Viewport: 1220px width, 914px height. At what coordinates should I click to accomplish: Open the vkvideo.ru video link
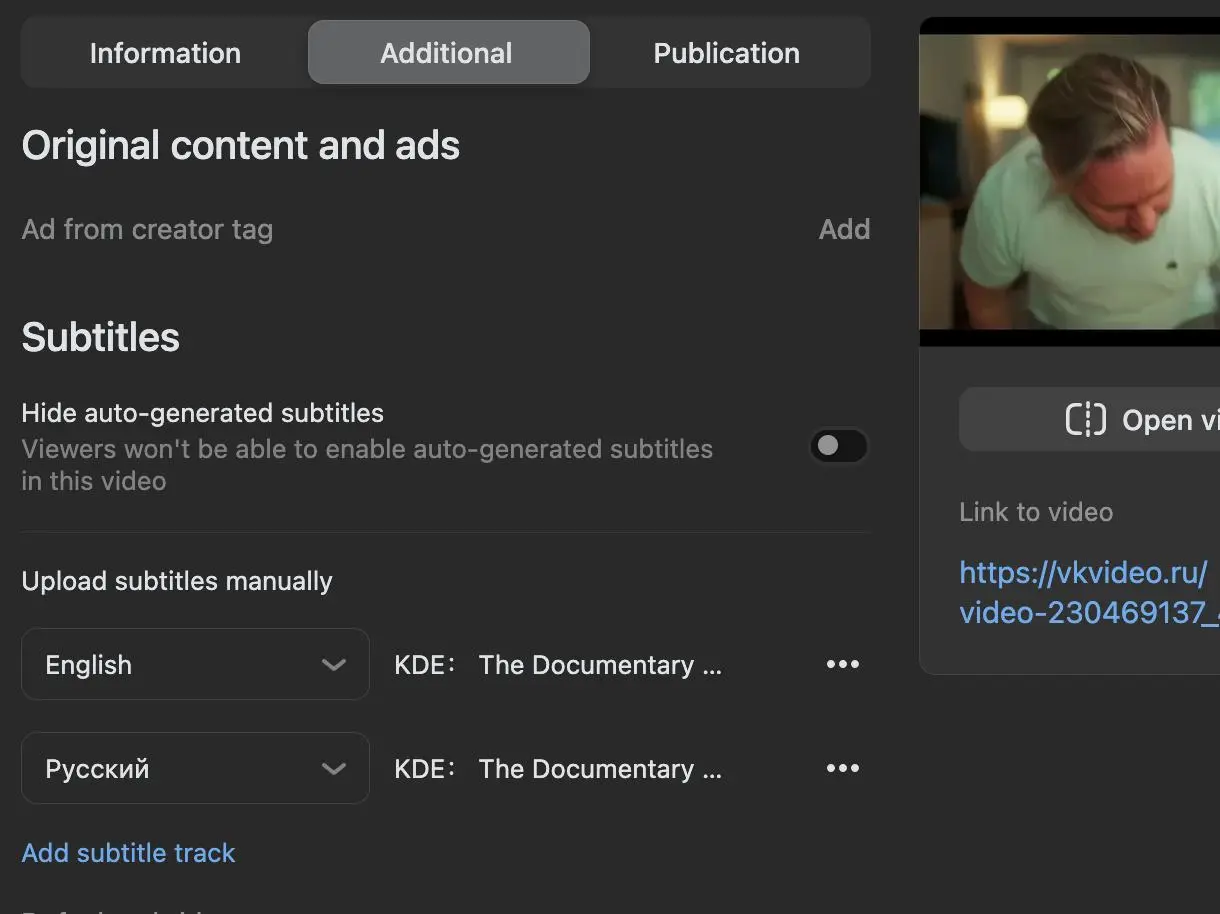pos(1089,592)
